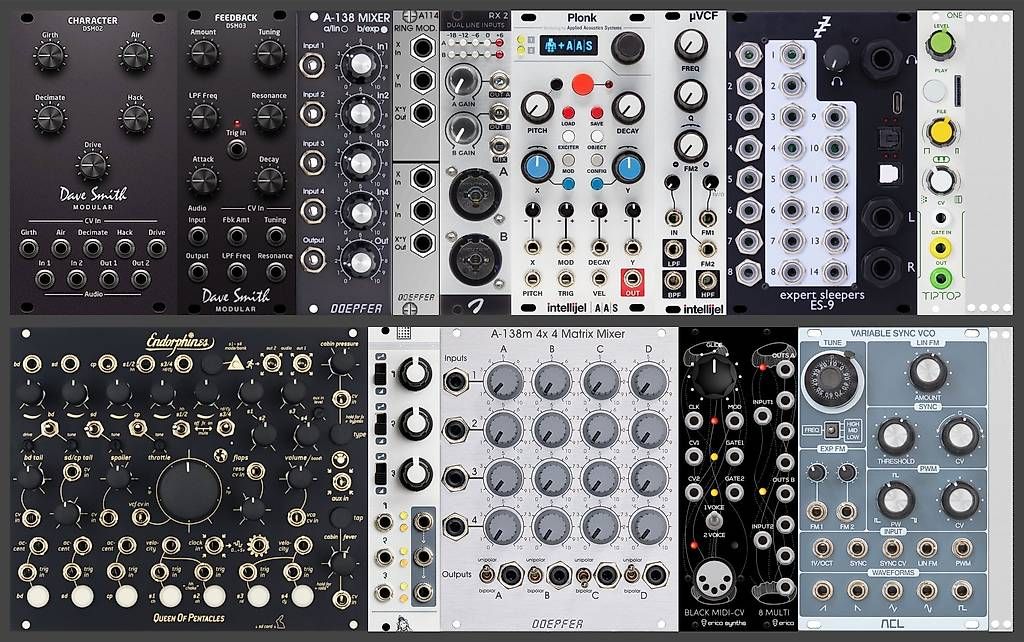Tap the cp trigger pad on Queen of Pentacles
Image resolution: width=1024 pixels, height=642 pixels.
pos(126,596)
